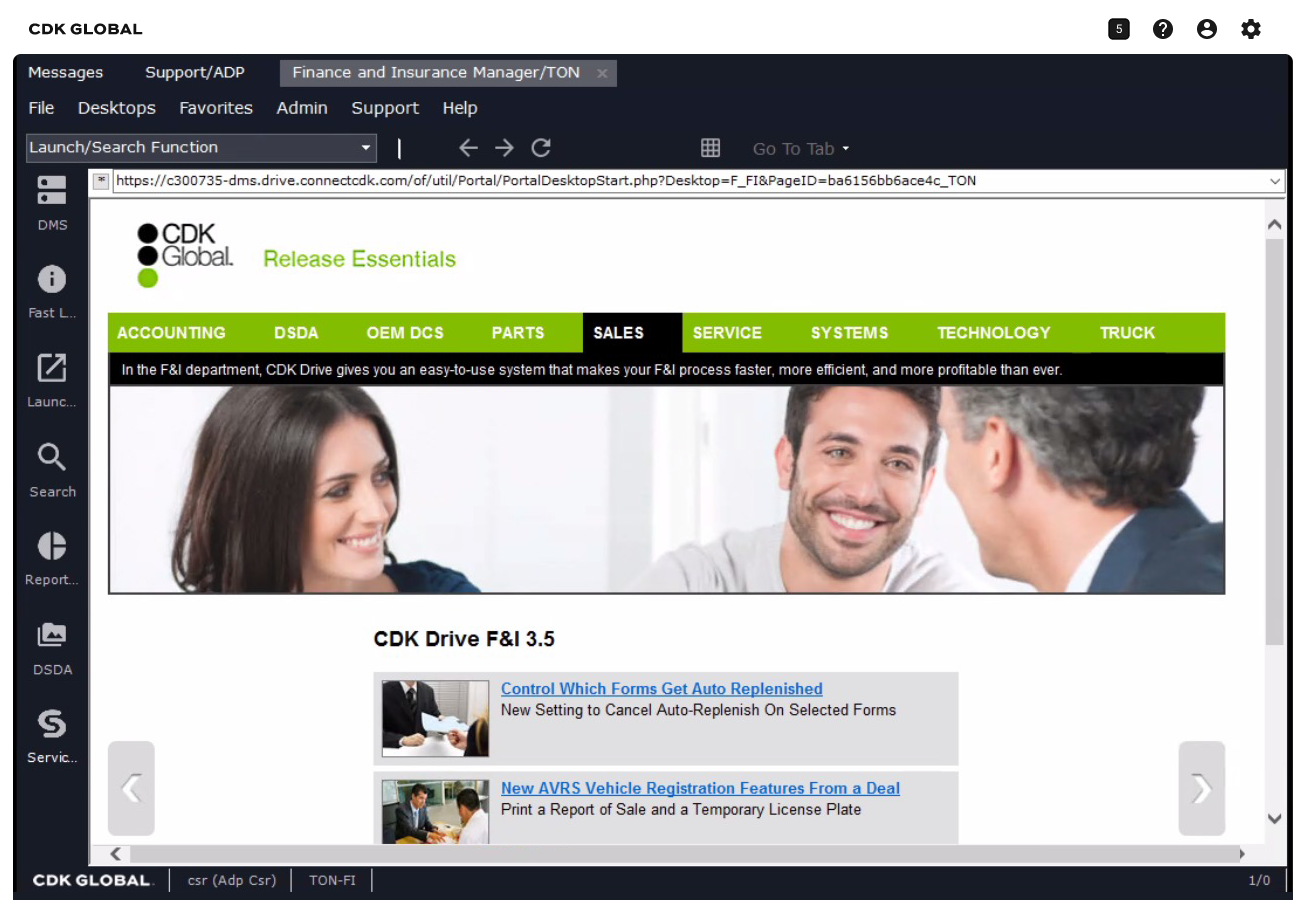Select the ACCOUNTING navigation tab
The height and width of the screenshot is (900, 1308).
point(171,333)
